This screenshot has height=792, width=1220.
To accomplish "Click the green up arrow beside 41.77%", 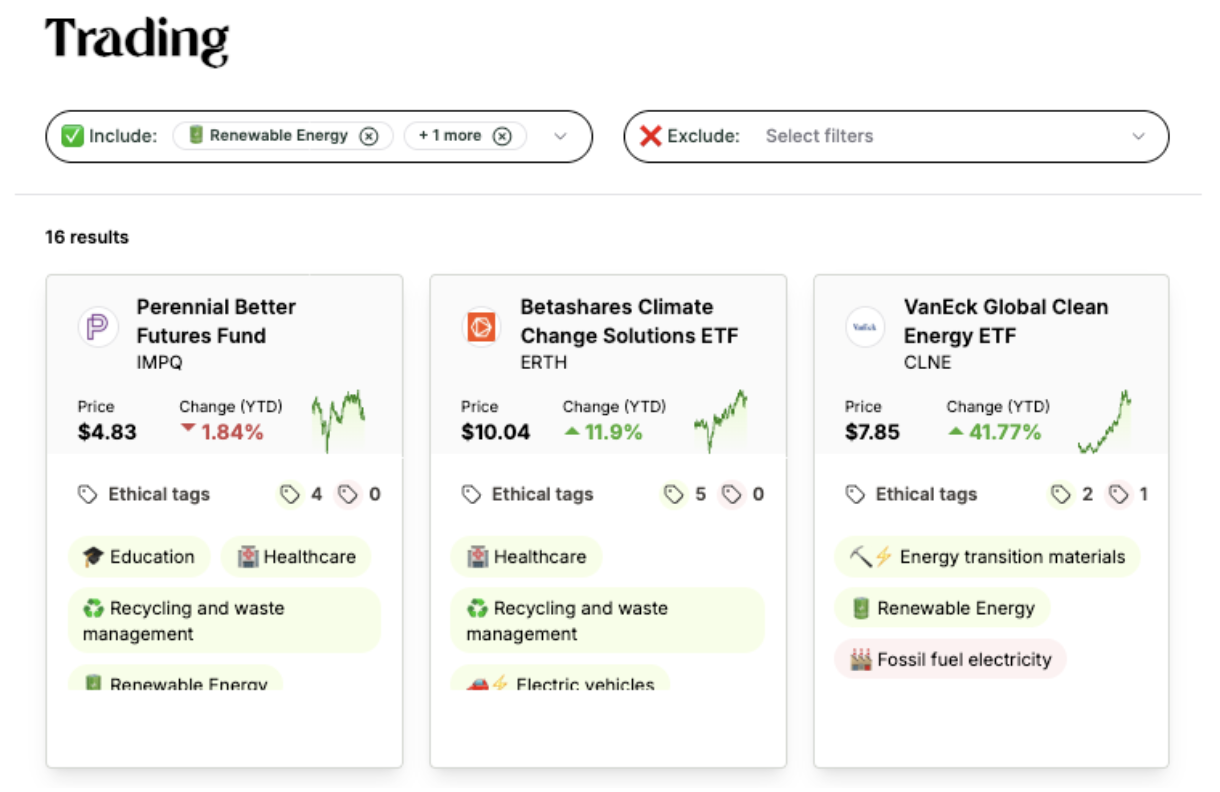I will click(956, 432).
